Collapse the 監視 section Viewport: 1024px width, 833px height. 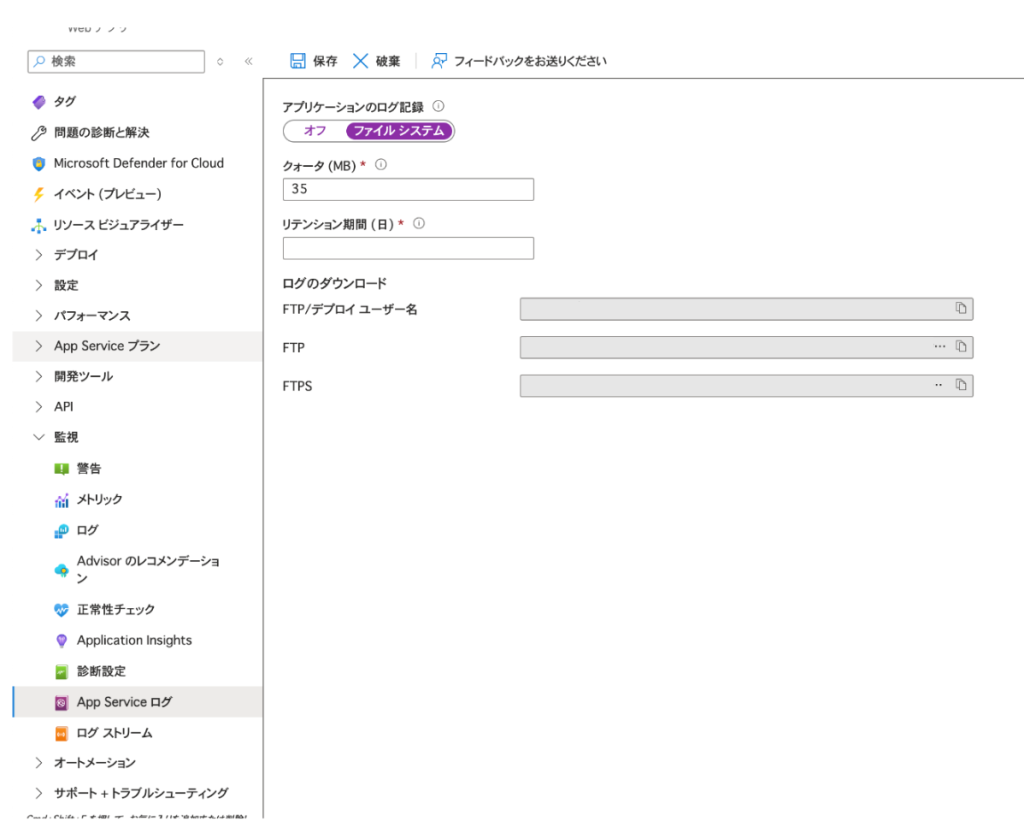pyautogui.click(x=39, y=437)
